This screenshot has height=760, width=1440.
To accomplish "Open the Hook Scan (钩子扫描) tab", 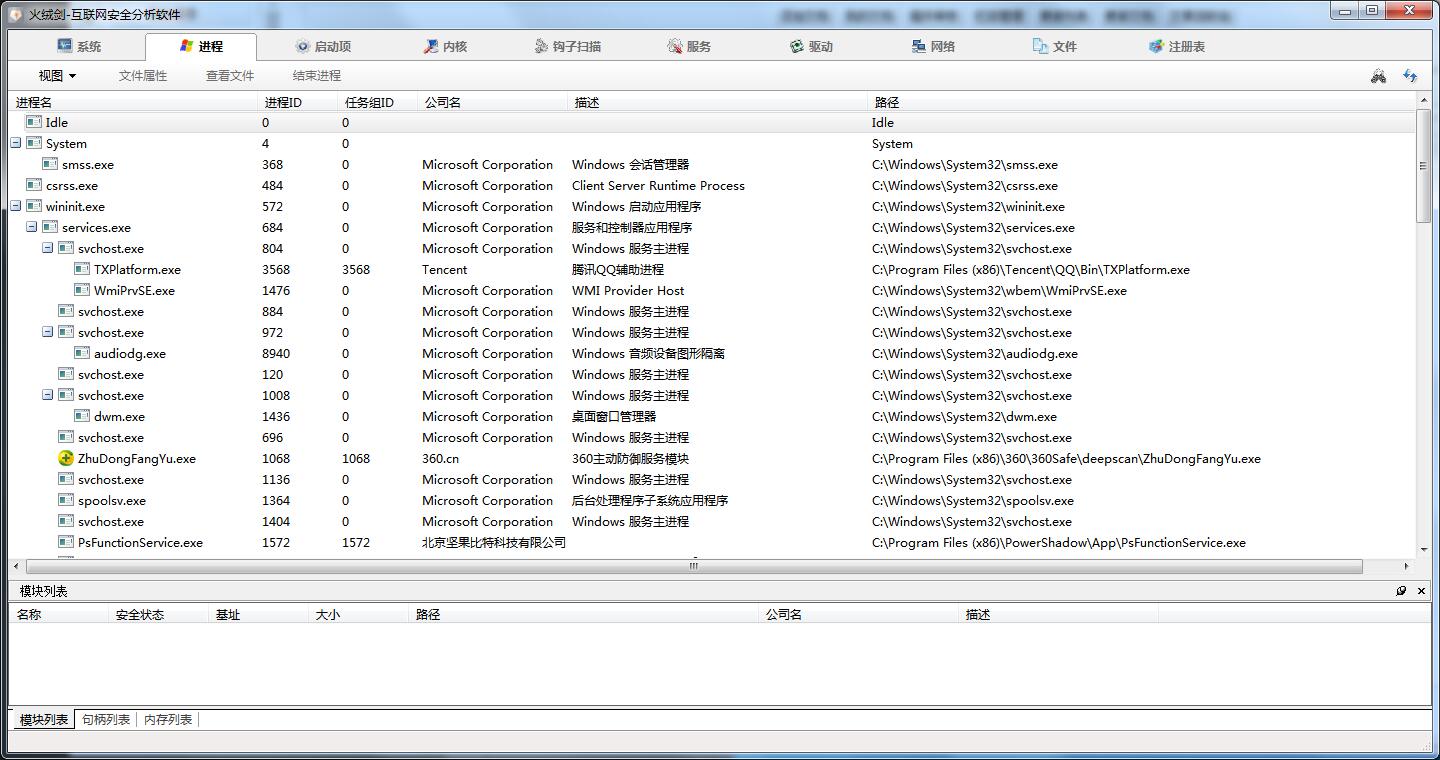I will [567, 47].
